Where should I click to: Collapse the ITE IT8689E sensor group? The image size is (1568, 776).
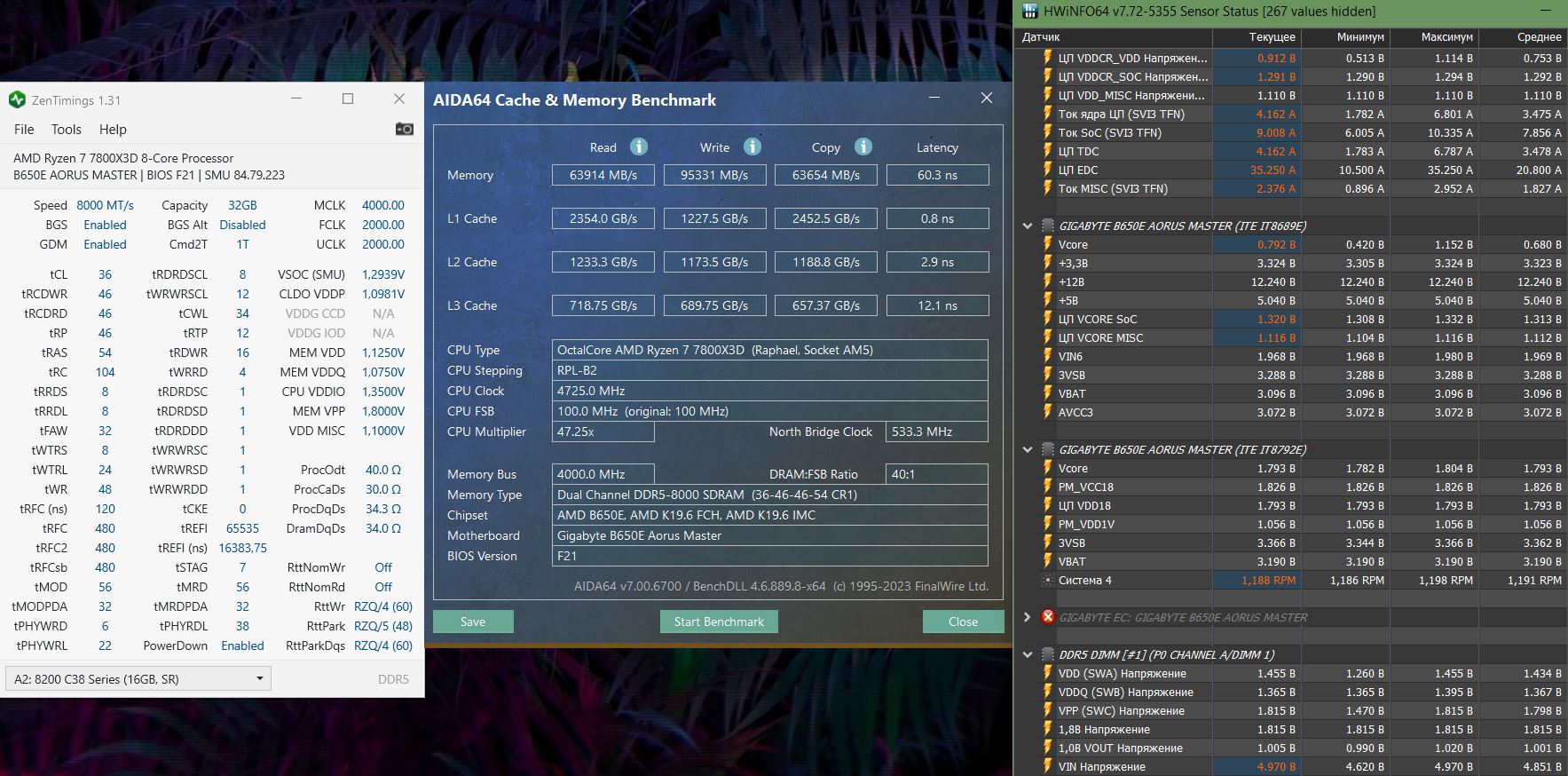point(1028,226)
